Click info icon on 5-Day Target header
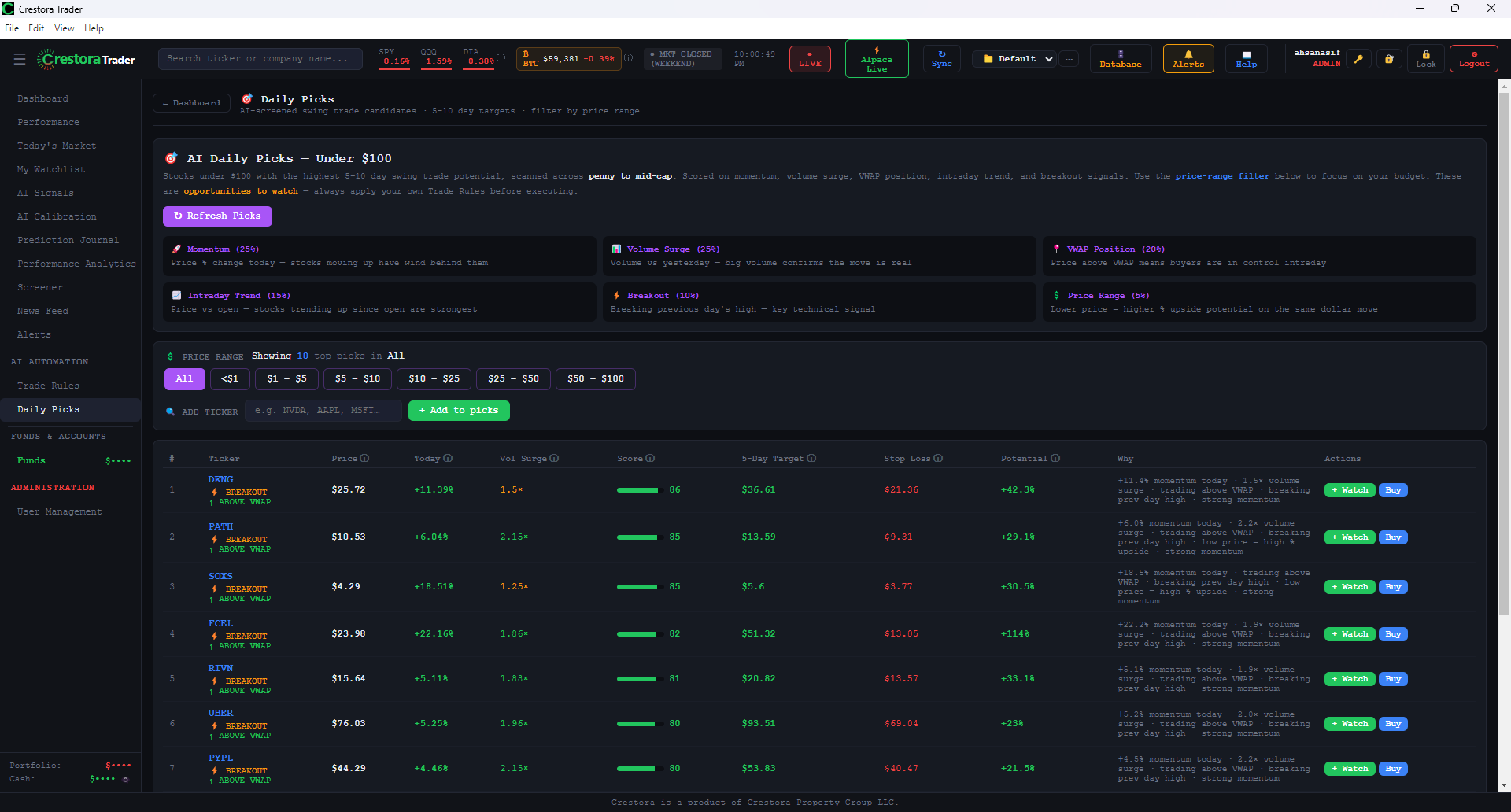Screen dimensions: 1511x812 pos(811,458)
